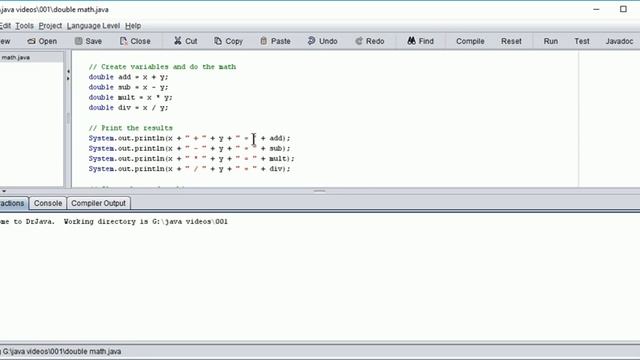Click the Copy pages icon
The width and height of the screenshot is (640, 360).
(x=218, y=41)
